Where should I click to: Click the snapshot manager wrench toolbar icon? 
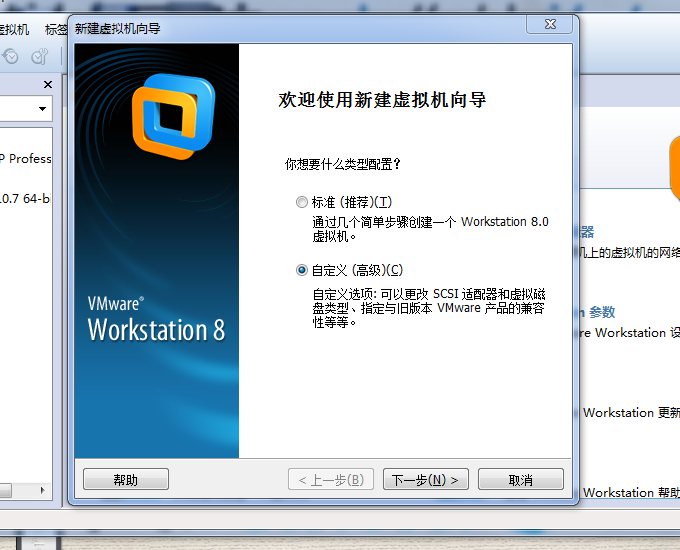click(39, 56)
